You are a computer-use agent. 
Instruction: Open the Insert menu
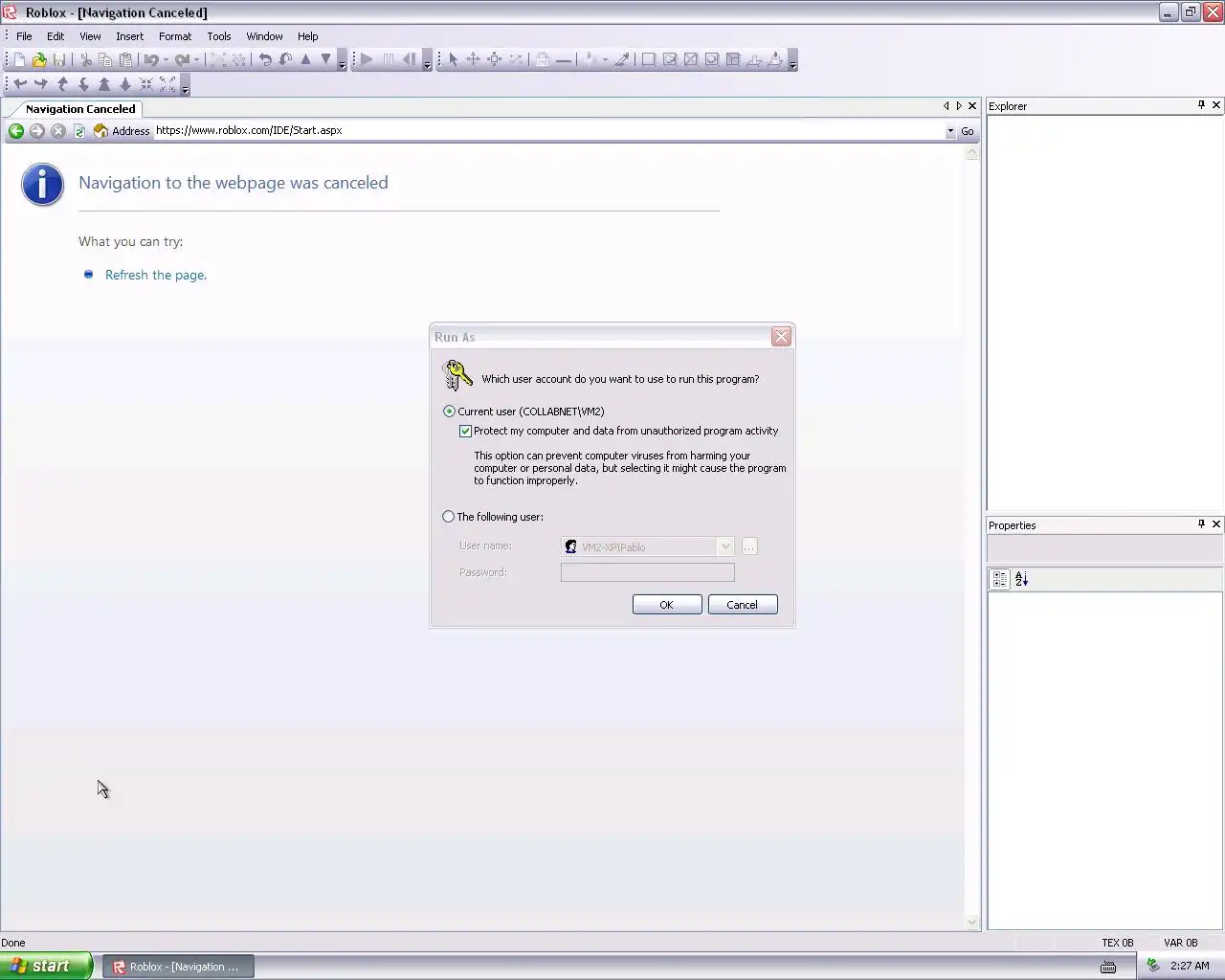click(129, 36)
